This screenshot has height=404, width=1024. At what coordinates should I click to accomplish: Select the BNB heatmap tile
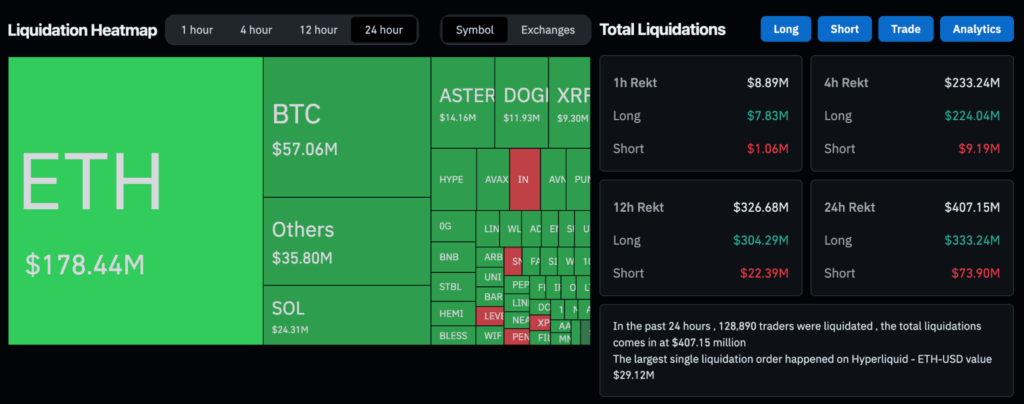[x=451, y=257]
